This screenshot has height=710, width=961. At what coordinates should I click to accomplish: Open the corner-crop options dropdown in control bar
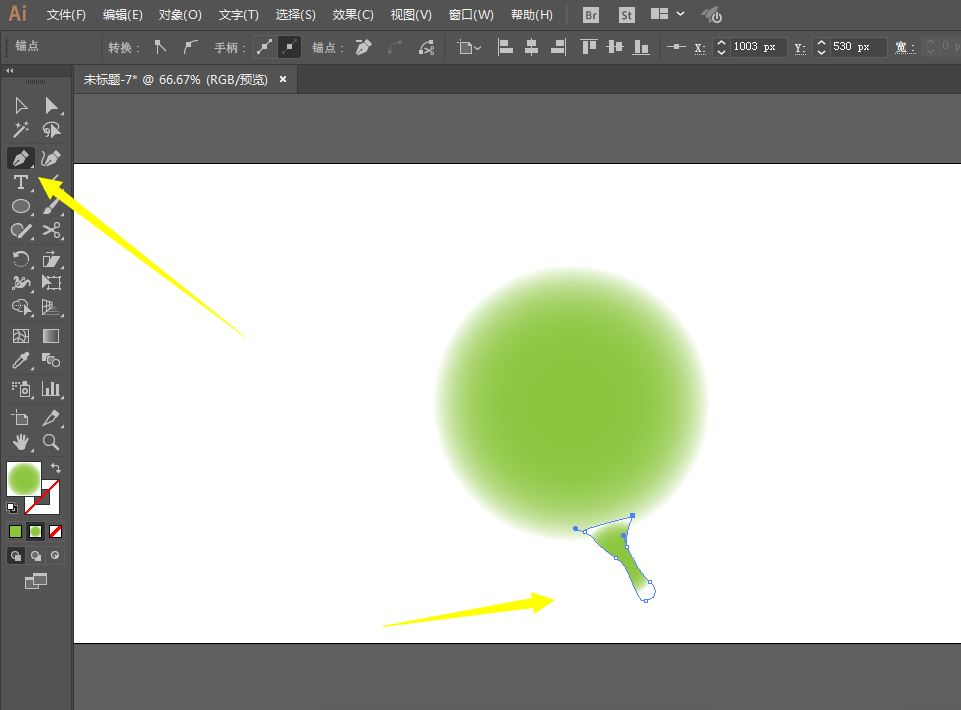tap(469, 47)
